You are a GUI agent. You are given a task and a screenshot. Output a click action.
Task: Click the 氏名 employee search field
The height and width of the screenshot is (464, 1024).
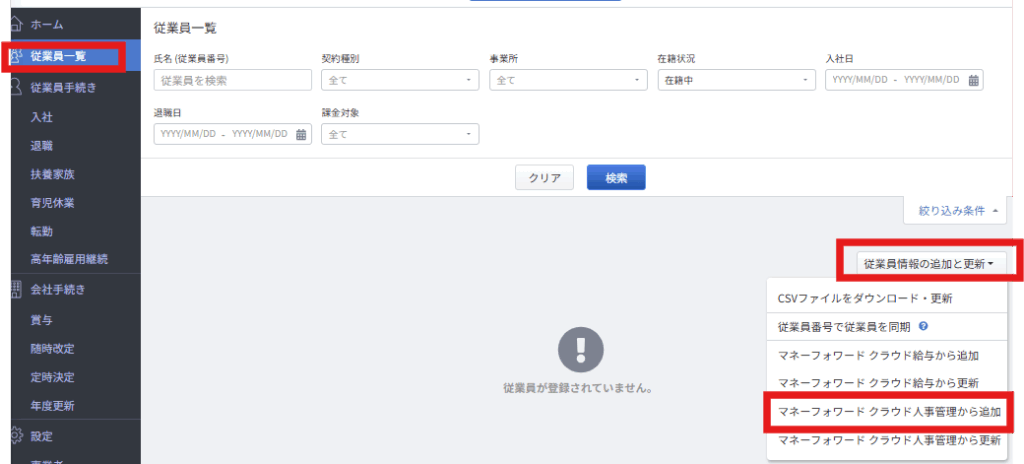233,80
